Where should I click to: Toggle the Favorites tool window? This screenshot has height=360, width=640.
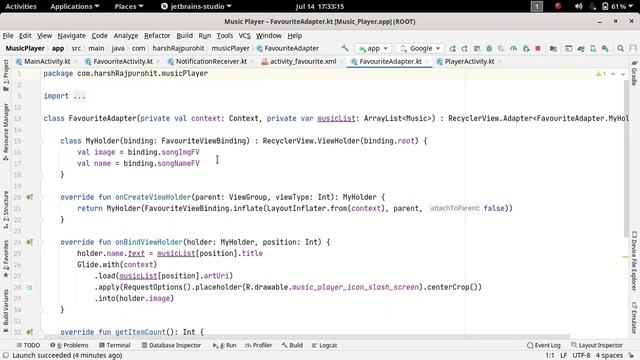[x=6, y=258]
